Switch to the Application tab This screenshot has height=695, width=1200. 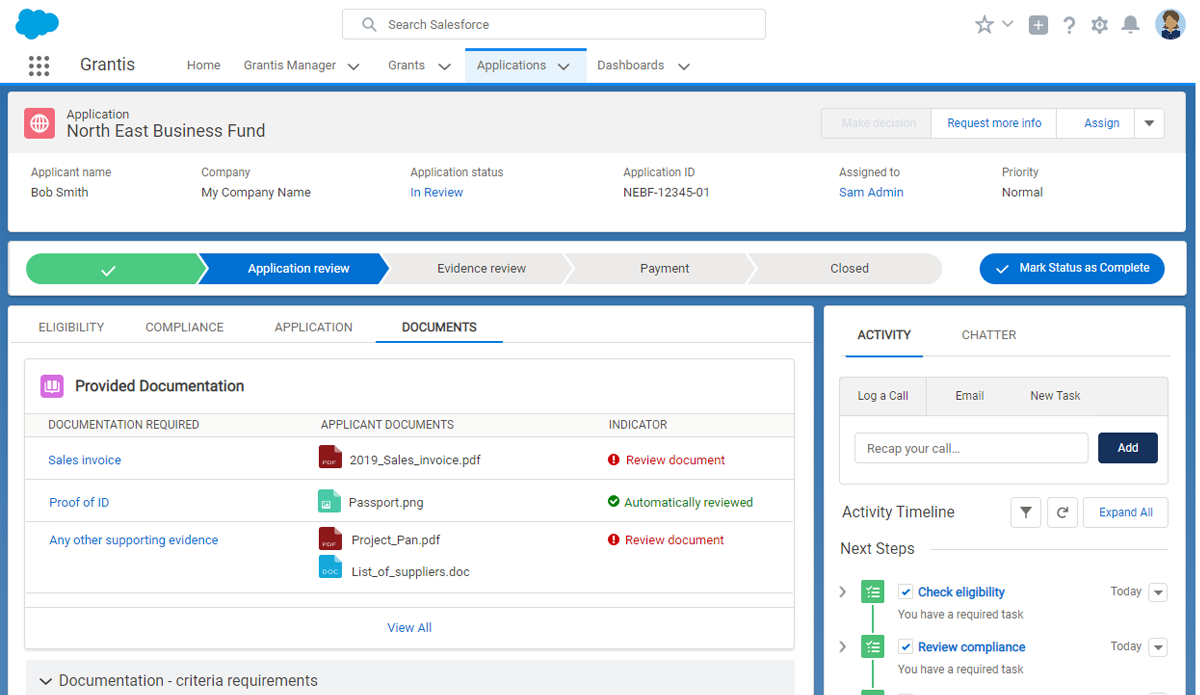point(313,327)
